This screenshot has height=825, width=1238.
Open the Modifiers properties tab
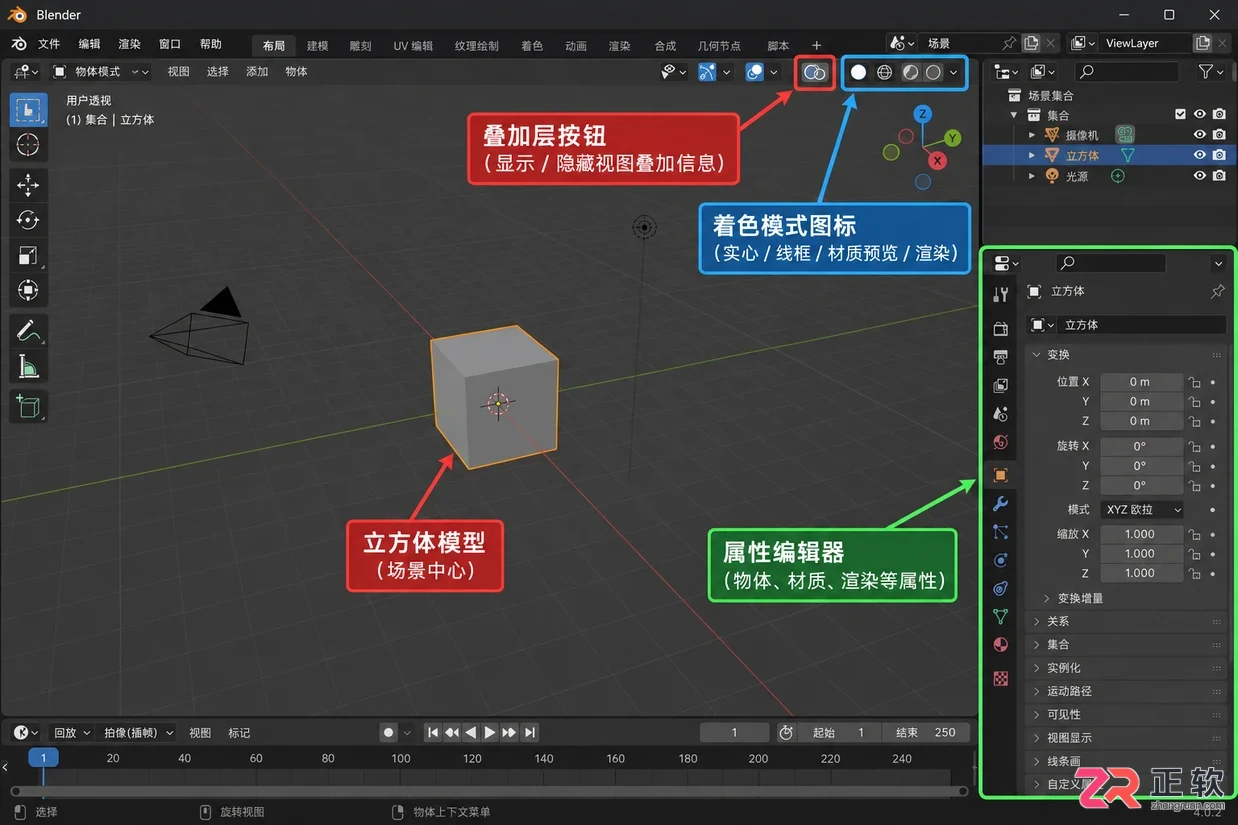pos(1000,504)
